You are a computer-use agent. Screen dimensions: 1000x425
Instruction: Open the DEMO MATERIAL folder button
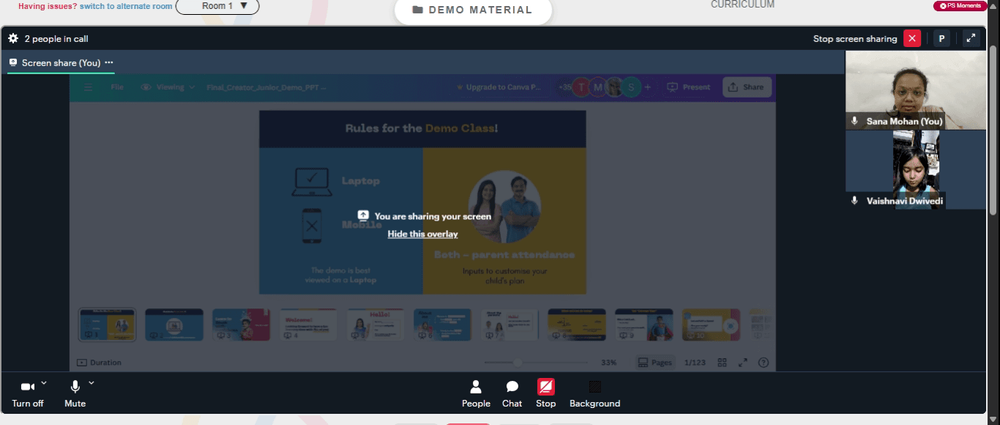point(473,10)
